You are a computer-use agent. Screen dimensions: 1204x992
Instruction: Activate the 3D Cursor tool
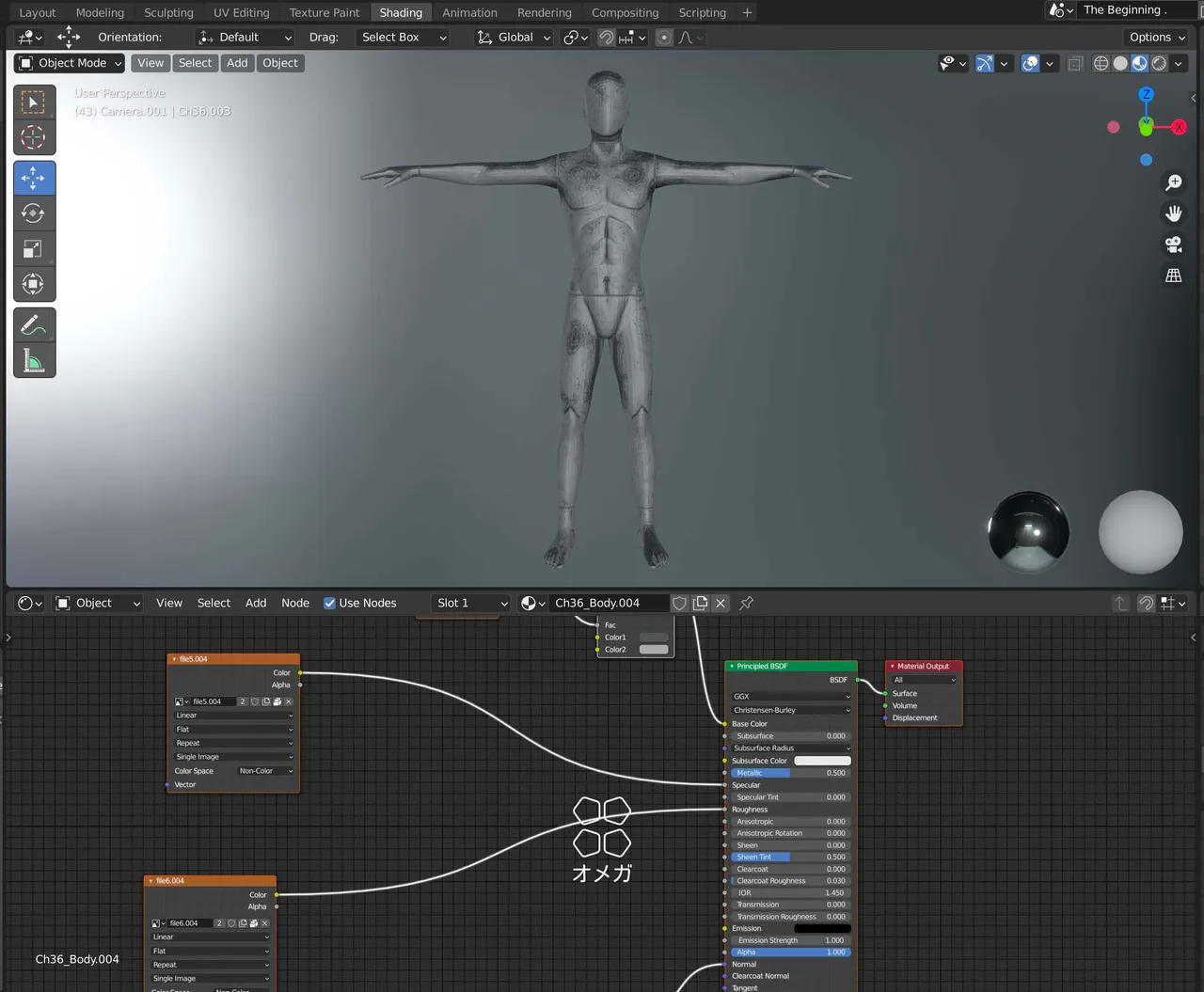pyautogui.click(x=34, y=137)
